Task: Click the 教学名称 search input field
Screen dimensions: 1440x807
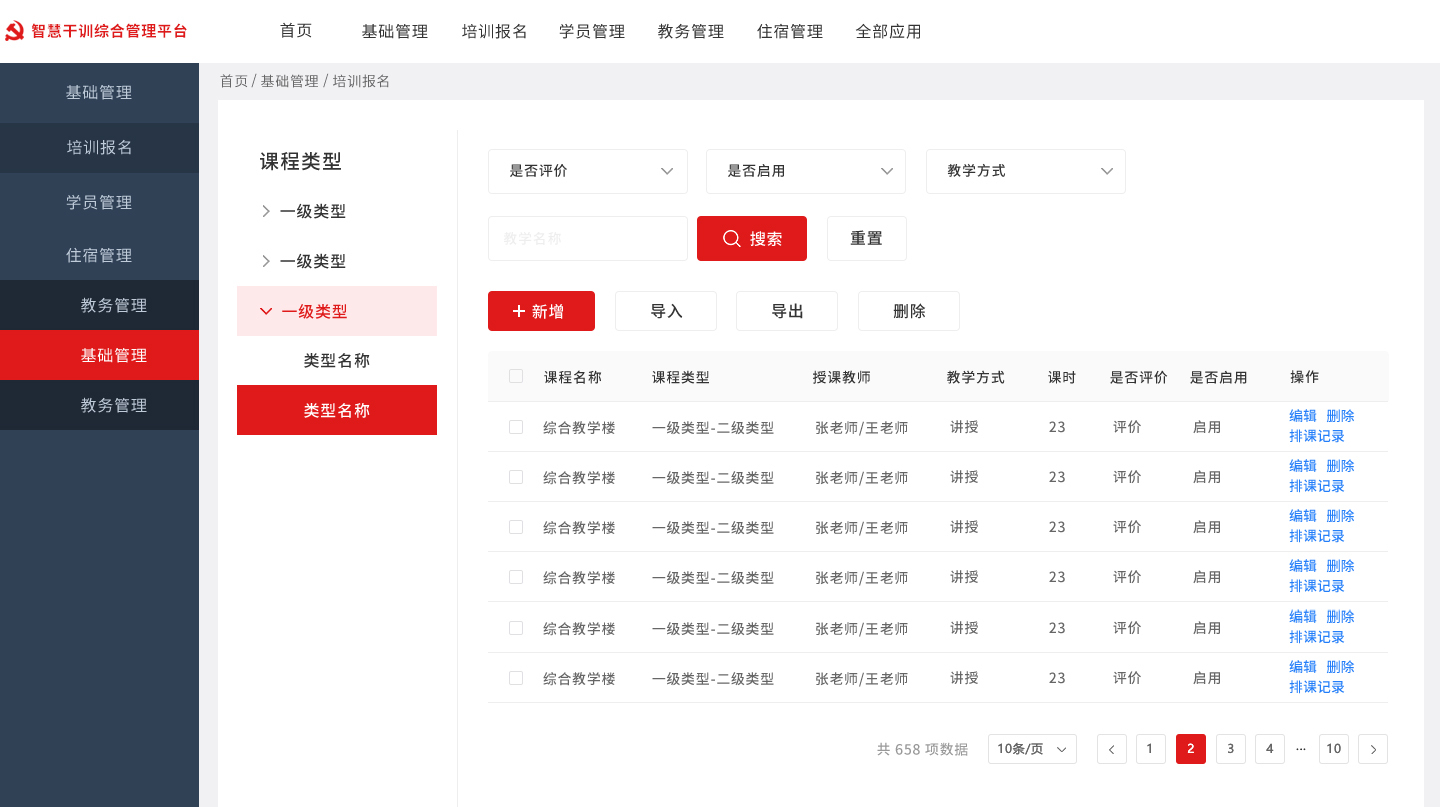Action: (x=587, y=238)
